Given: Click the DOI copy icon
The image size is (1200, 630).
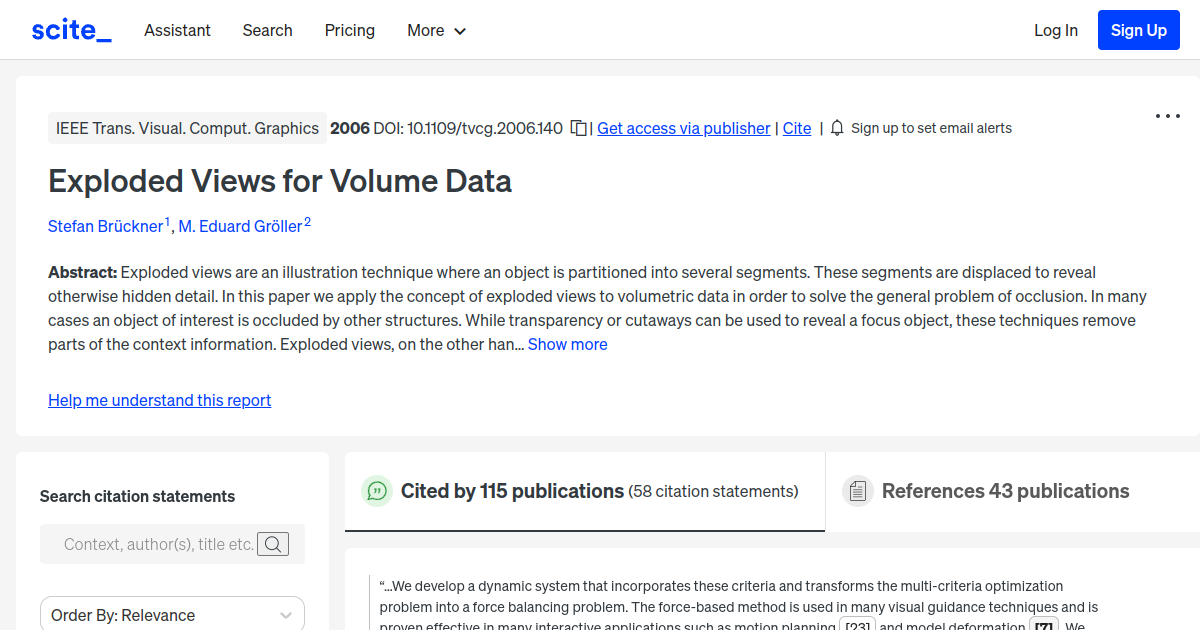Looking at the screenshot, I should coord(578,128).
